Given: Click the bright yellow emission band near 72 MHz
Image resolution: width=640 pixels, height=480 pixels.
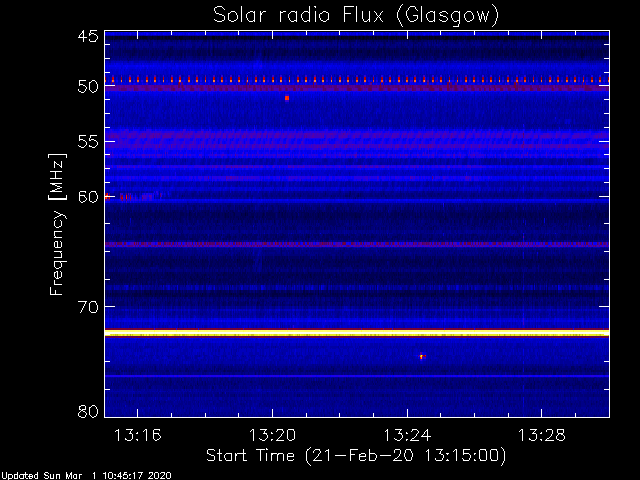Looking at the screenshot, I should (357, 333).
